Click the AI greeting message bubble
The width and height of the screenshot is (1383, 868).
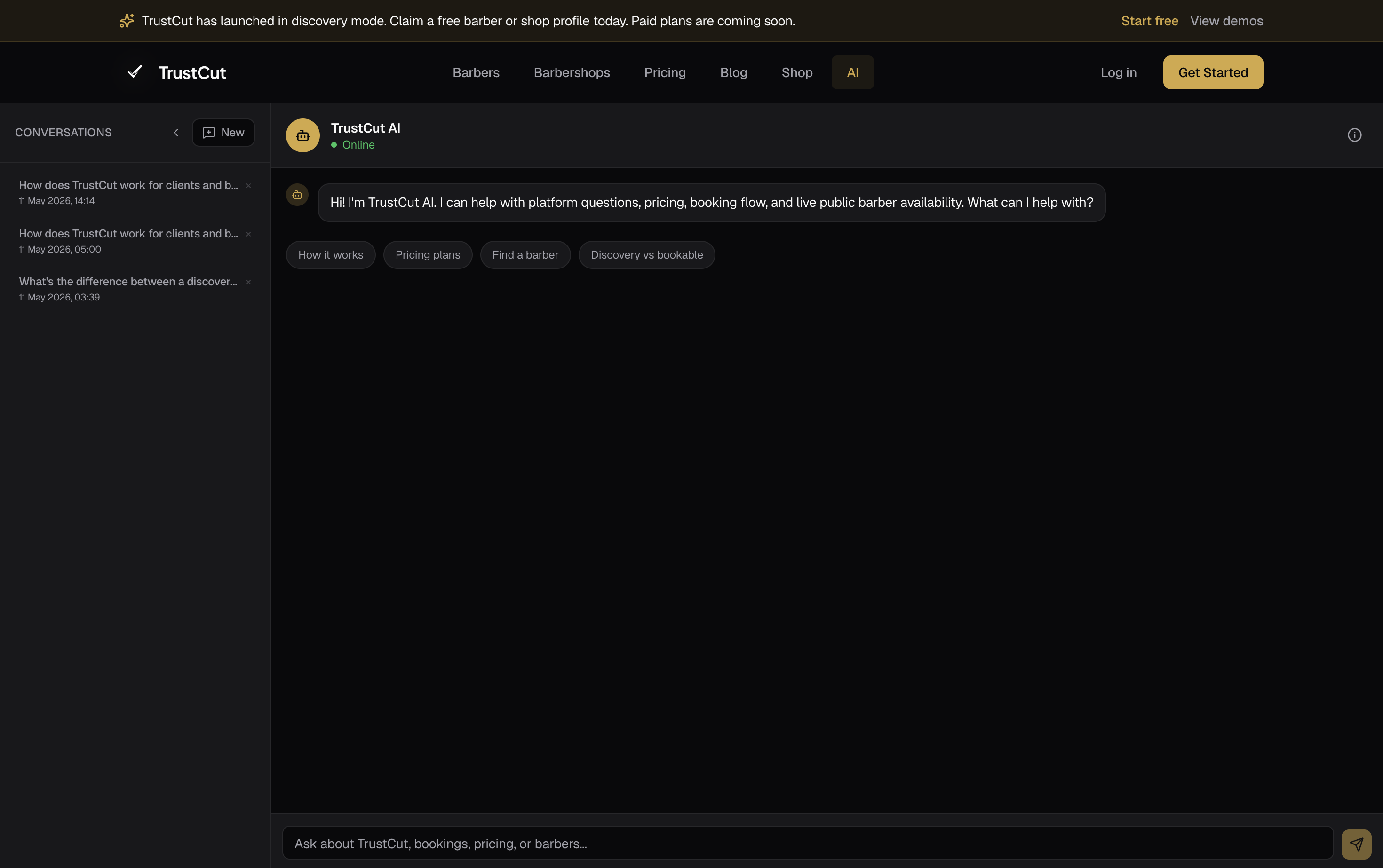point(711,203)
